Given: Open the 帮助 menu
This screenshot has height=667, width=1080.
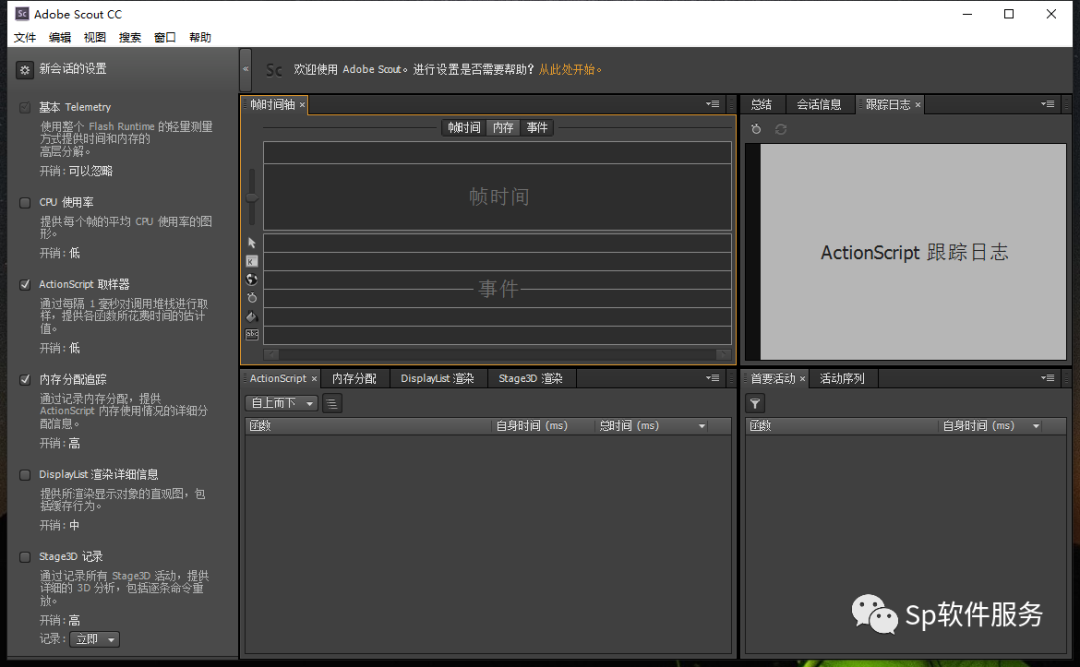Looking at the screenshot, I should (200, 37).
